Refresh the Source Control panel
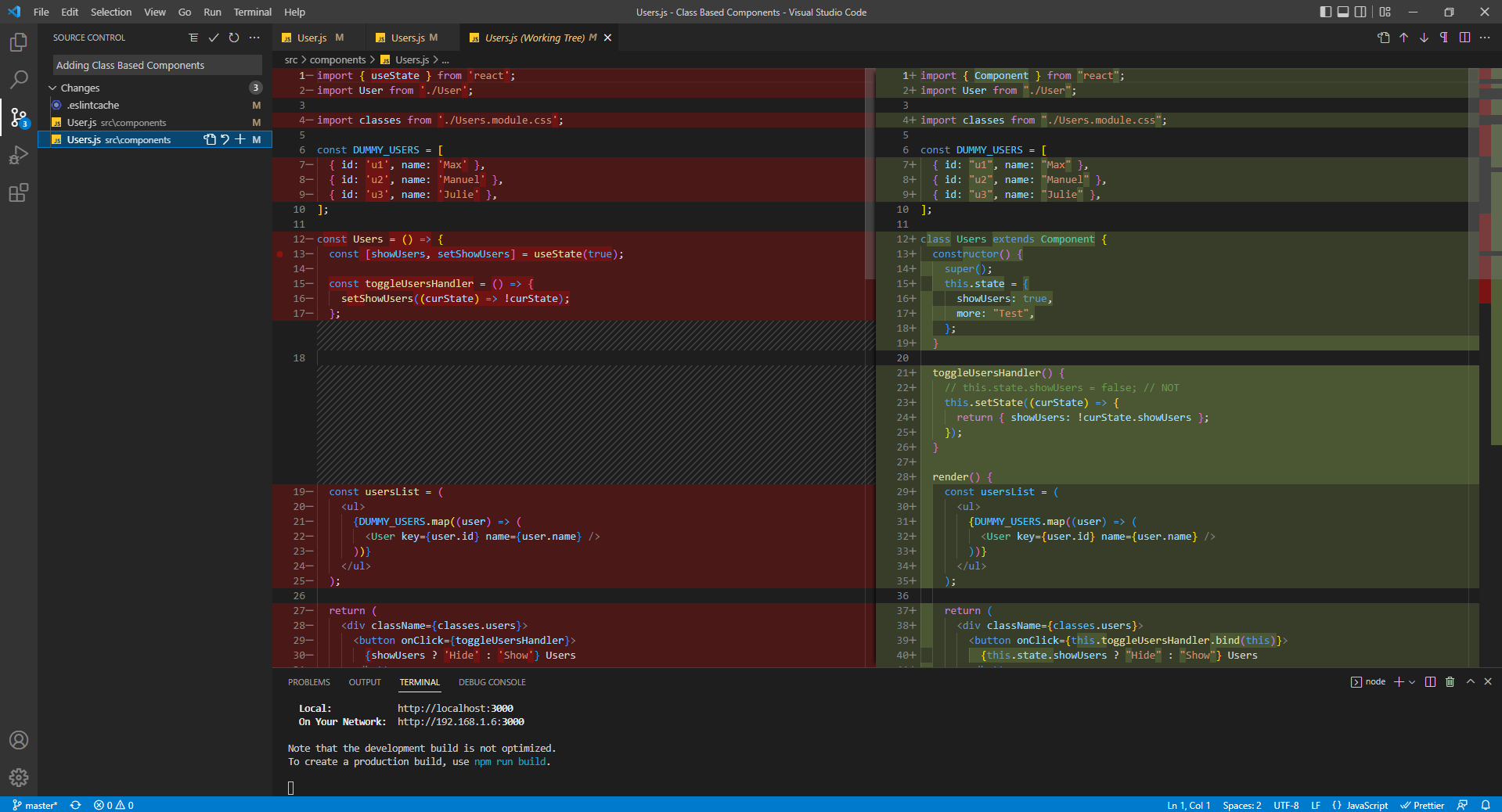 click(234, 38)
